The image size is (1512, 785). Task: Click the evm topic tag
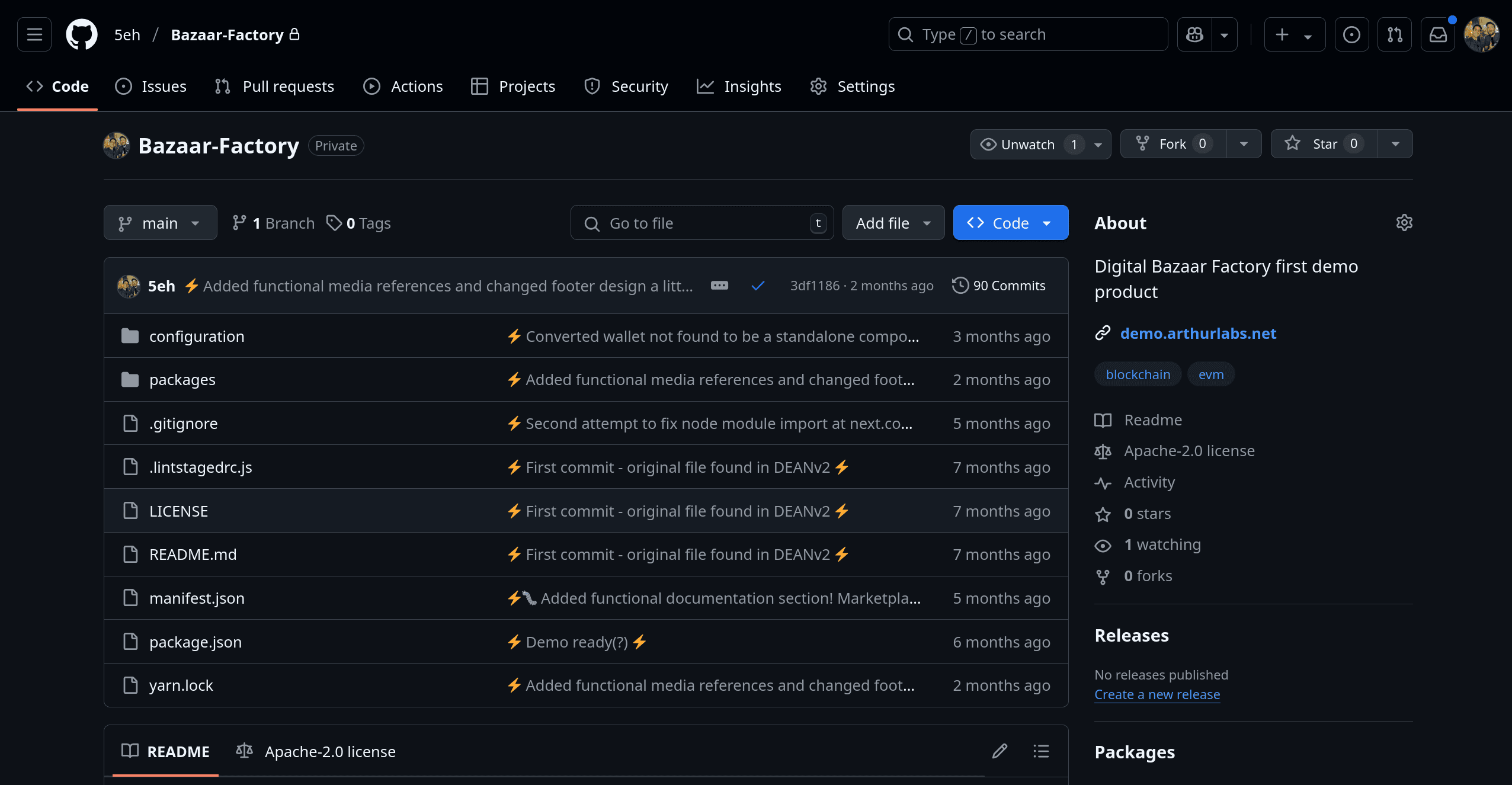click(1211, 374)
